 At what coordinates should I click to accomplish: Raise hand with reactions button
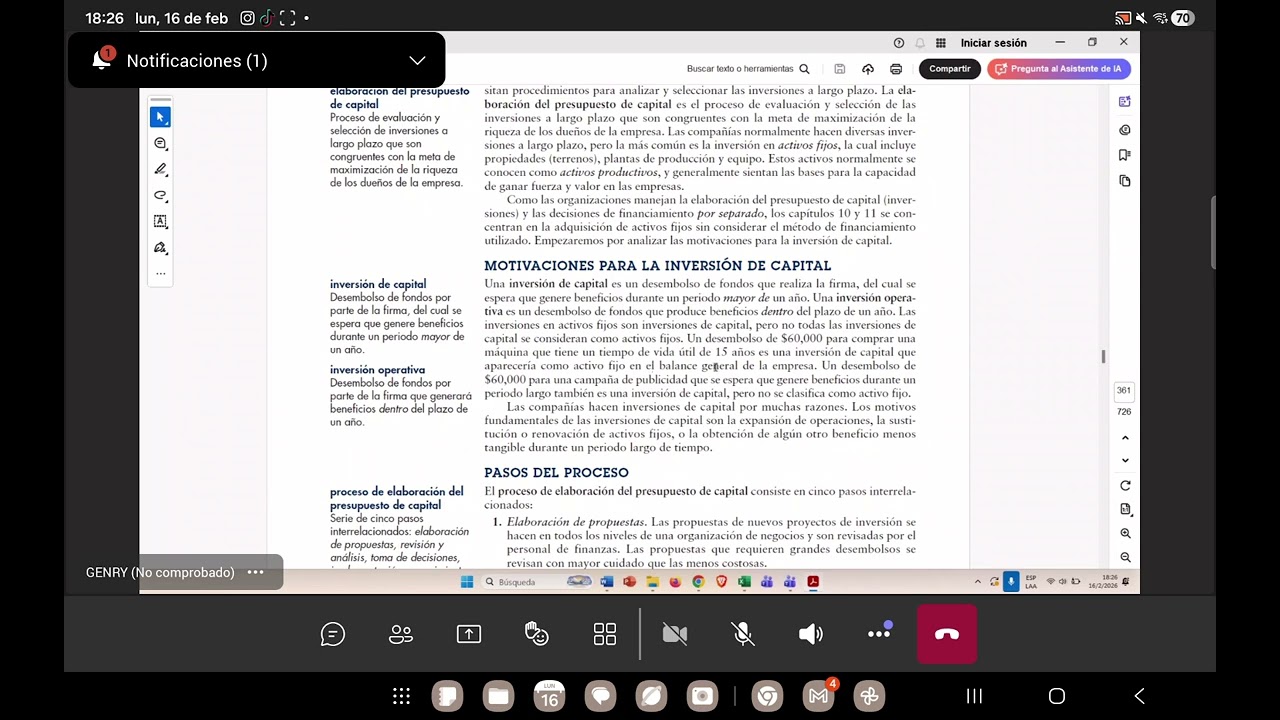coord(537,634)
